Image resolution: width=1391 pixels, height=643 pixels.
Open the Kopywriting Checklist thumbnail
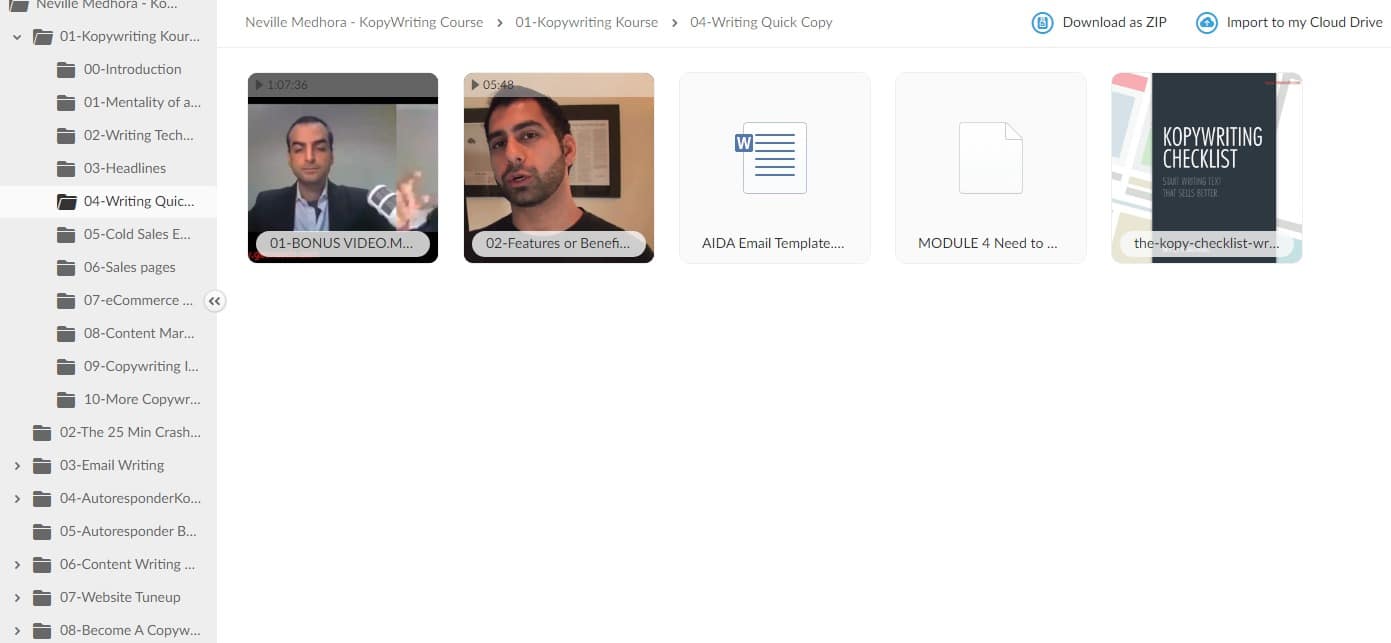click(1207, 168)
